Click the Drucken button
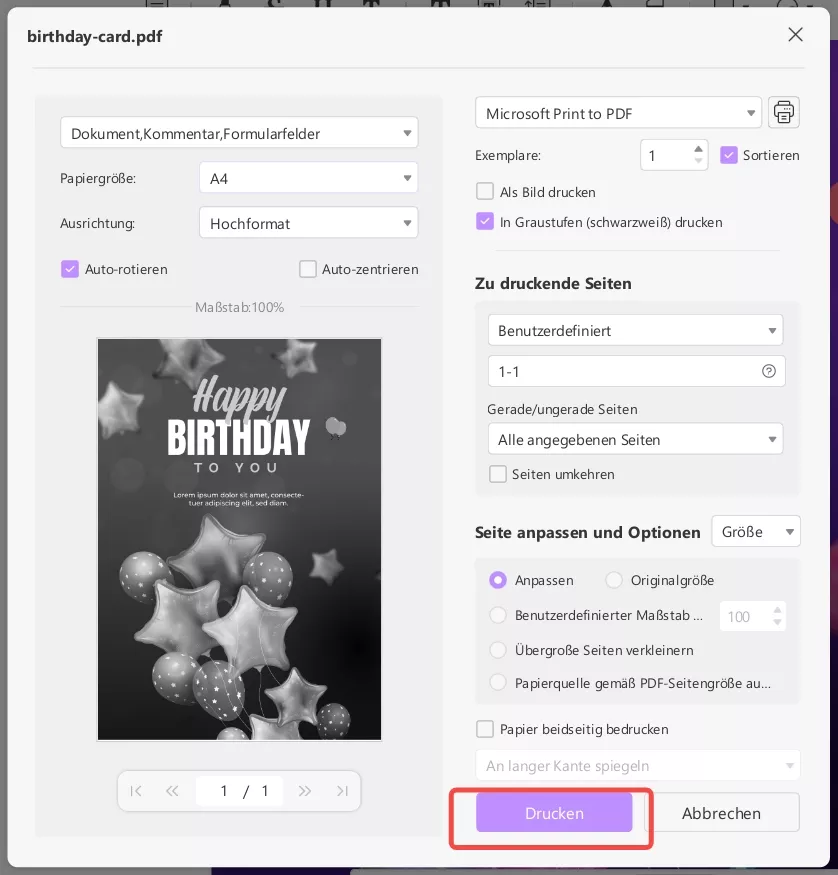This screenshot has height=875, width=838. (x=554, y=813)
